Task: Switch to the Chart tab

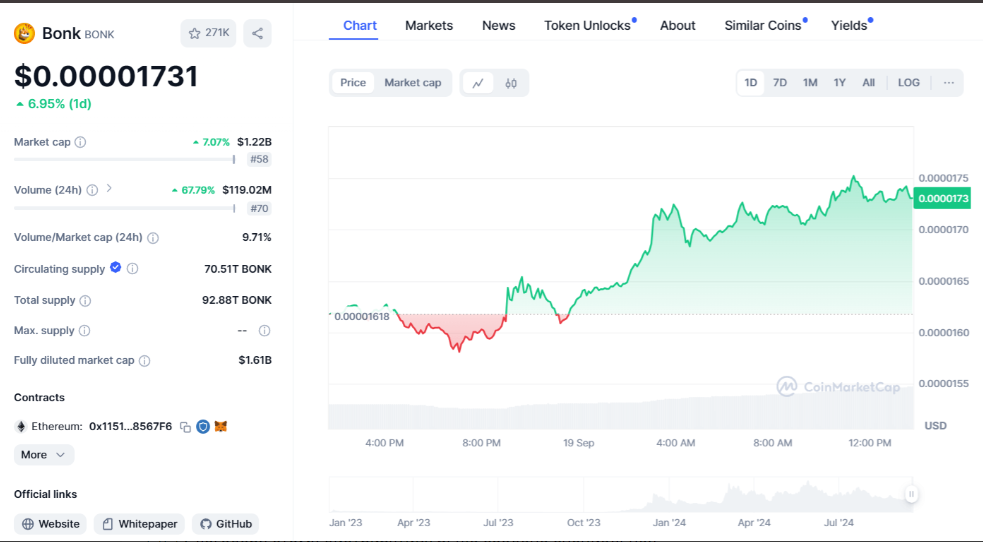Action: click(360, 26)
